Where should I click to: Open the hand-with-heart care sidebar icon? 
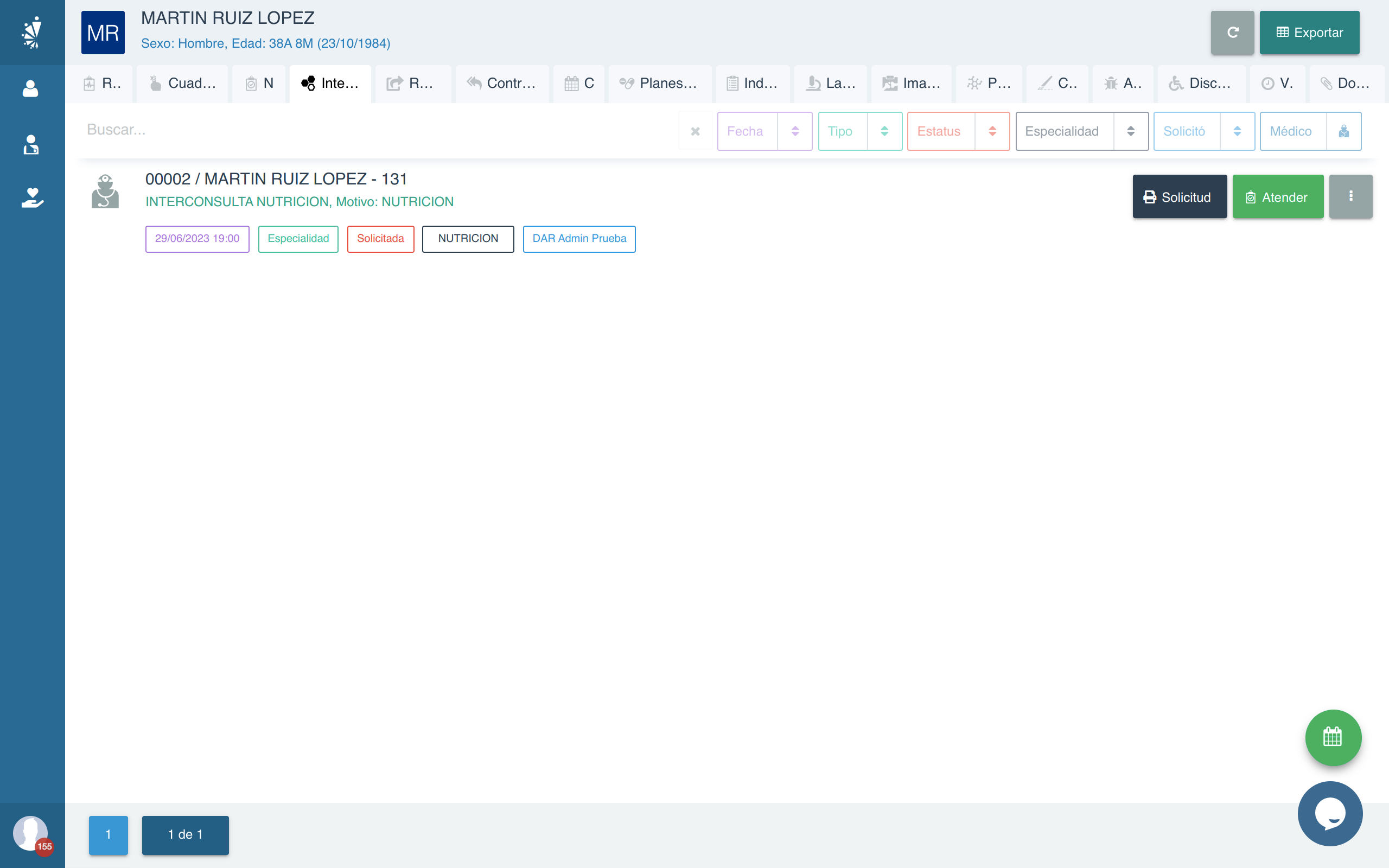tap(32, 198)
